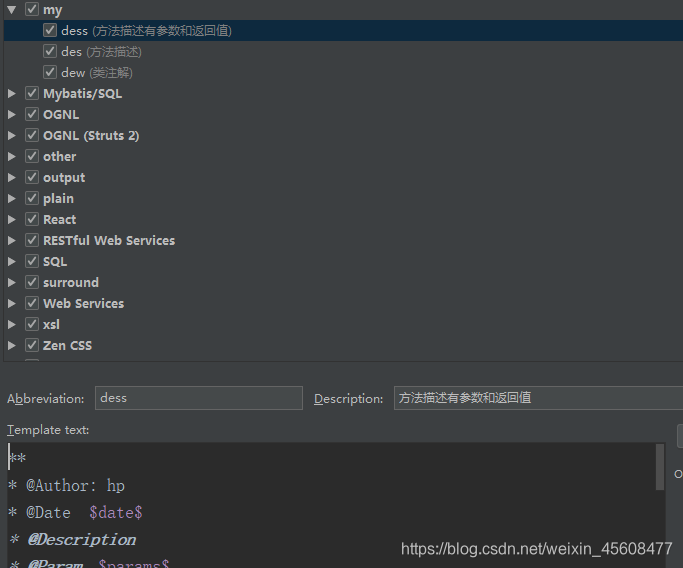Viewport: 683px width, 568px height.
Task: Toggle the SQL group checkbox
Action: (32, 261)
